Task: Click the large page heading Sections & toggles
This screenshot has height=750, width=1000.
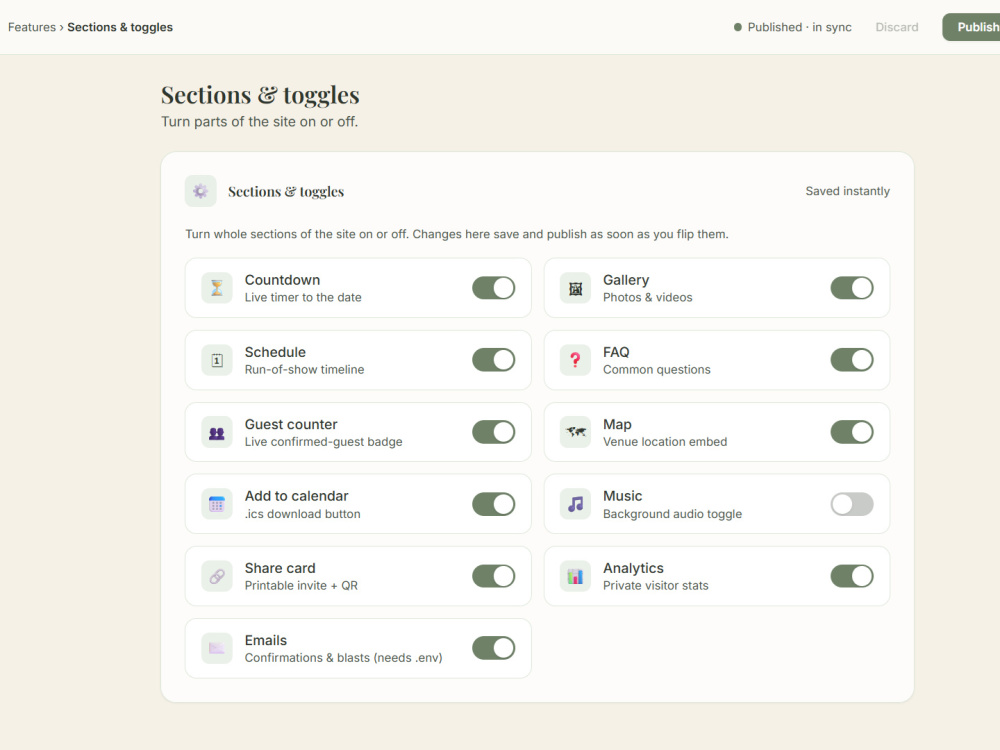Action: coord(260,95)
